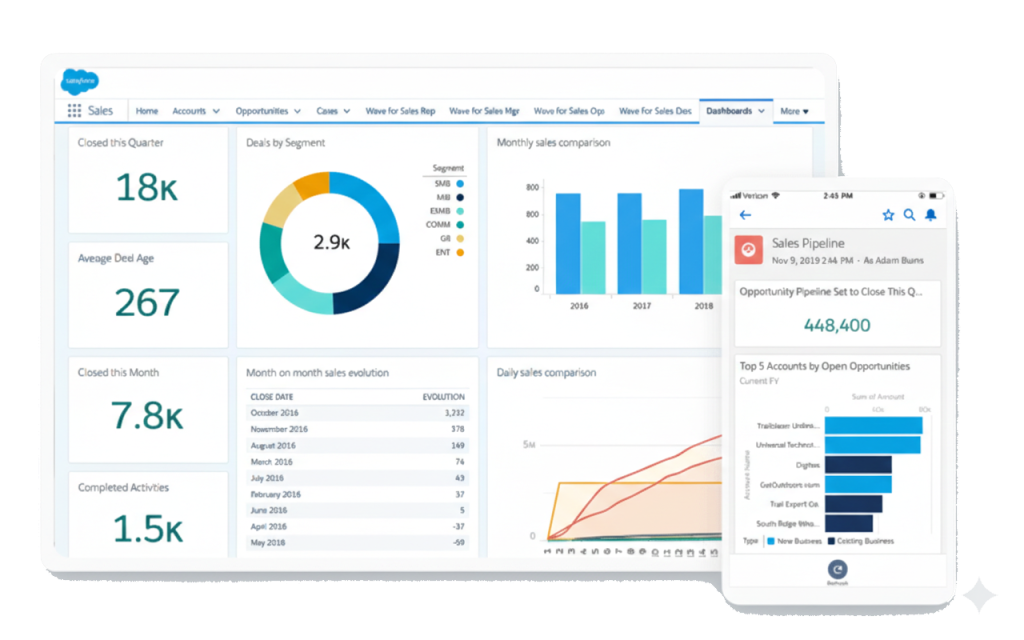Tap the back arrow in the mobile header
Viewport: 1024px width, 640px height.
click(x=745, y=215)
